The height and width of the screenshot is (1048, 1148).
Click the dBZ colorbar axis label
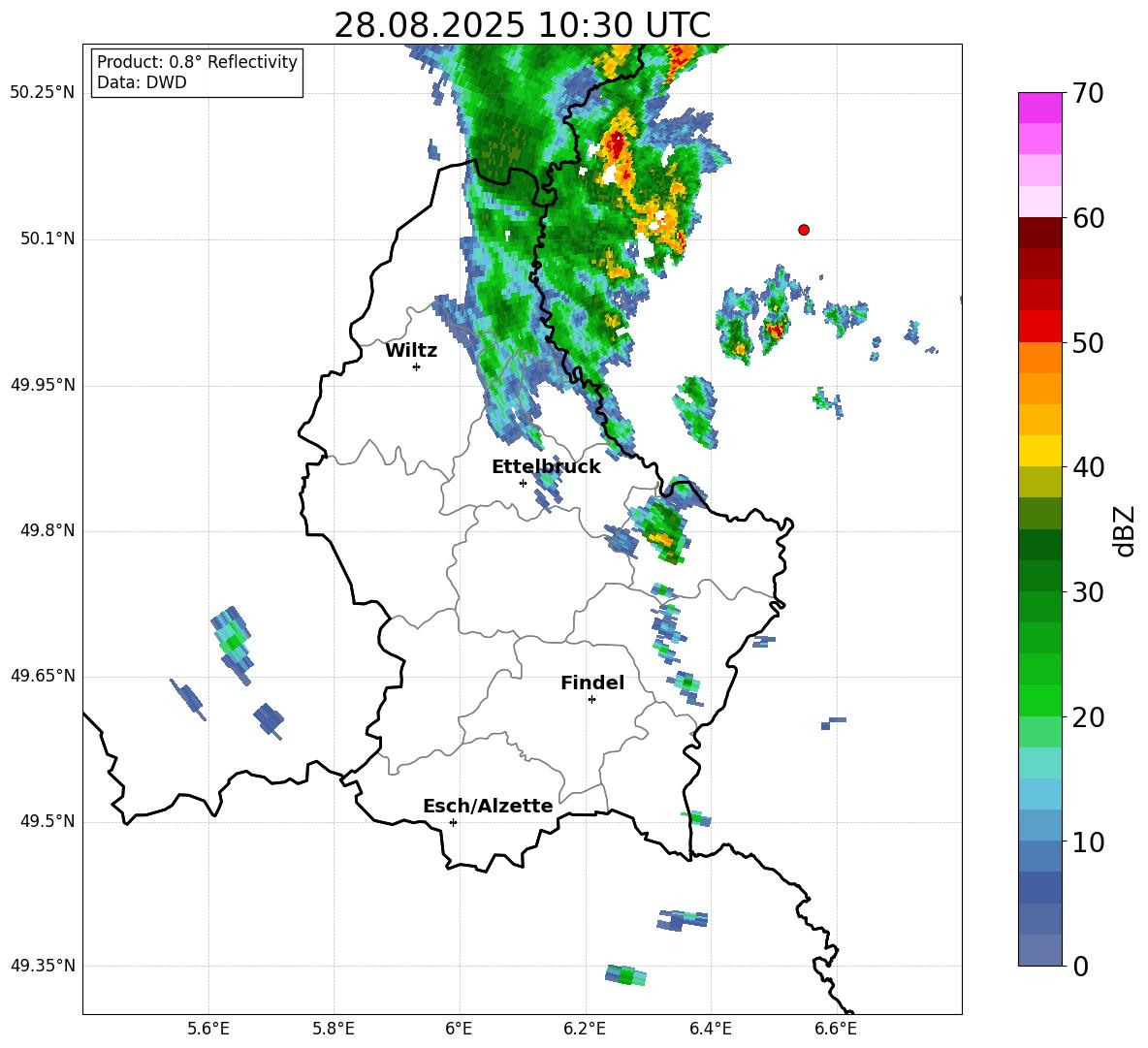point(1126,530)
